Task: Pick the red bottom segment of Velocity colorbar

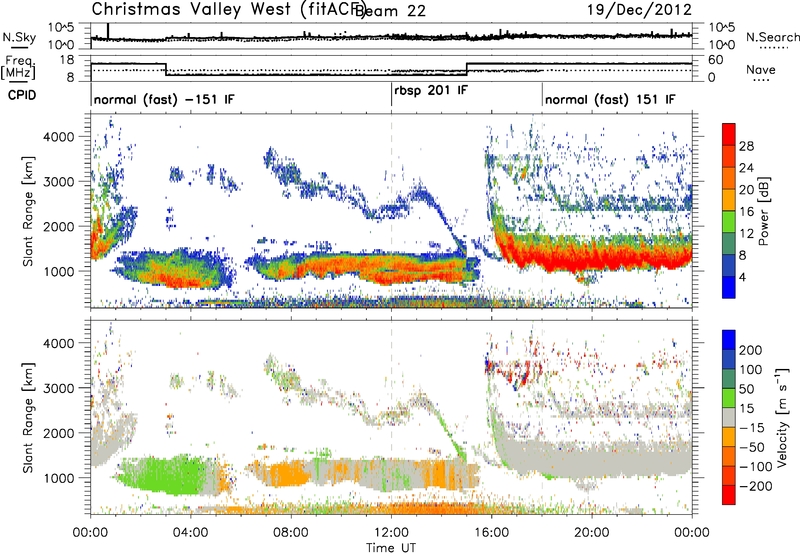Action: (x=729, y=495)
